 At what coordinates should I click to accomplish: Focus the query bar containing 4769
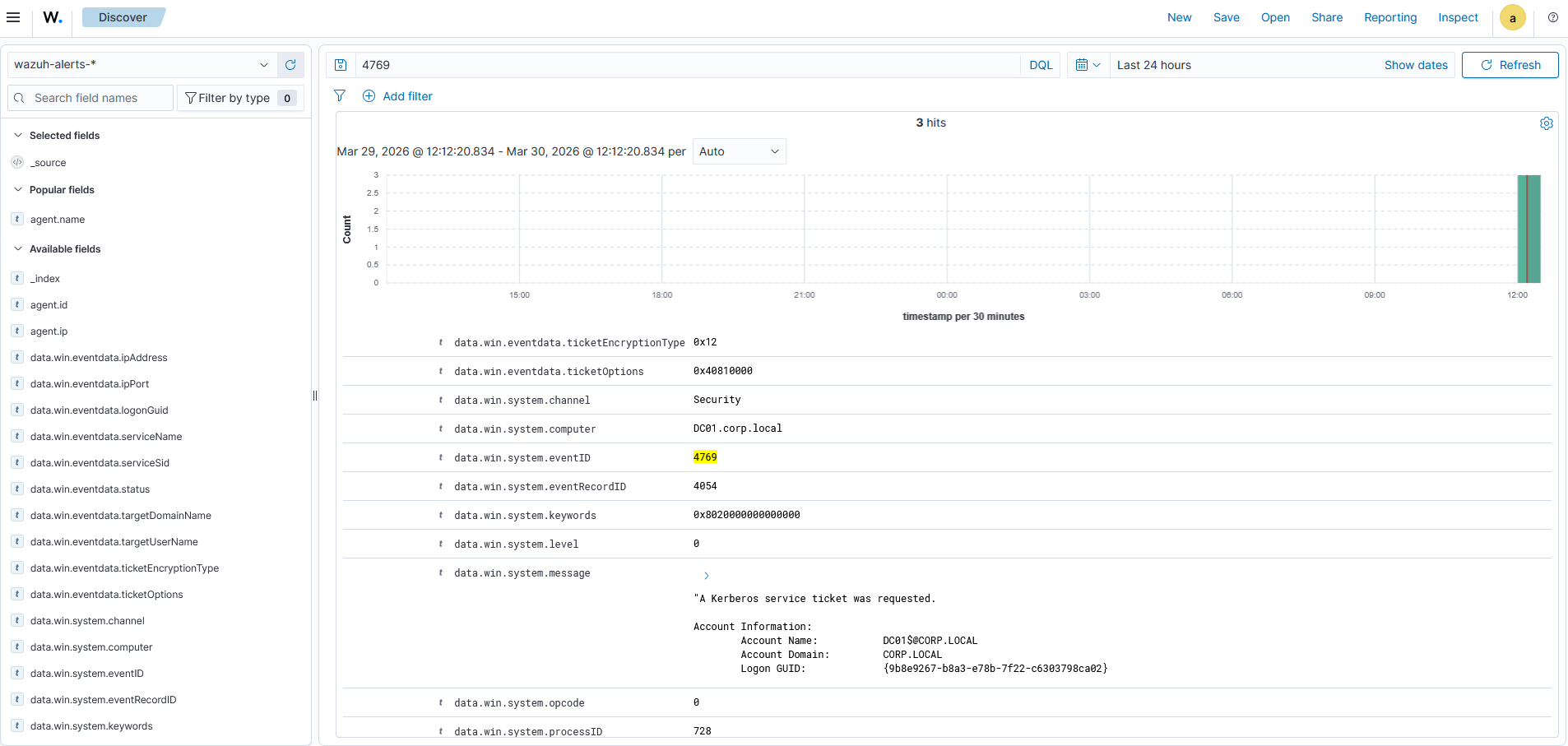click(689, 65)
